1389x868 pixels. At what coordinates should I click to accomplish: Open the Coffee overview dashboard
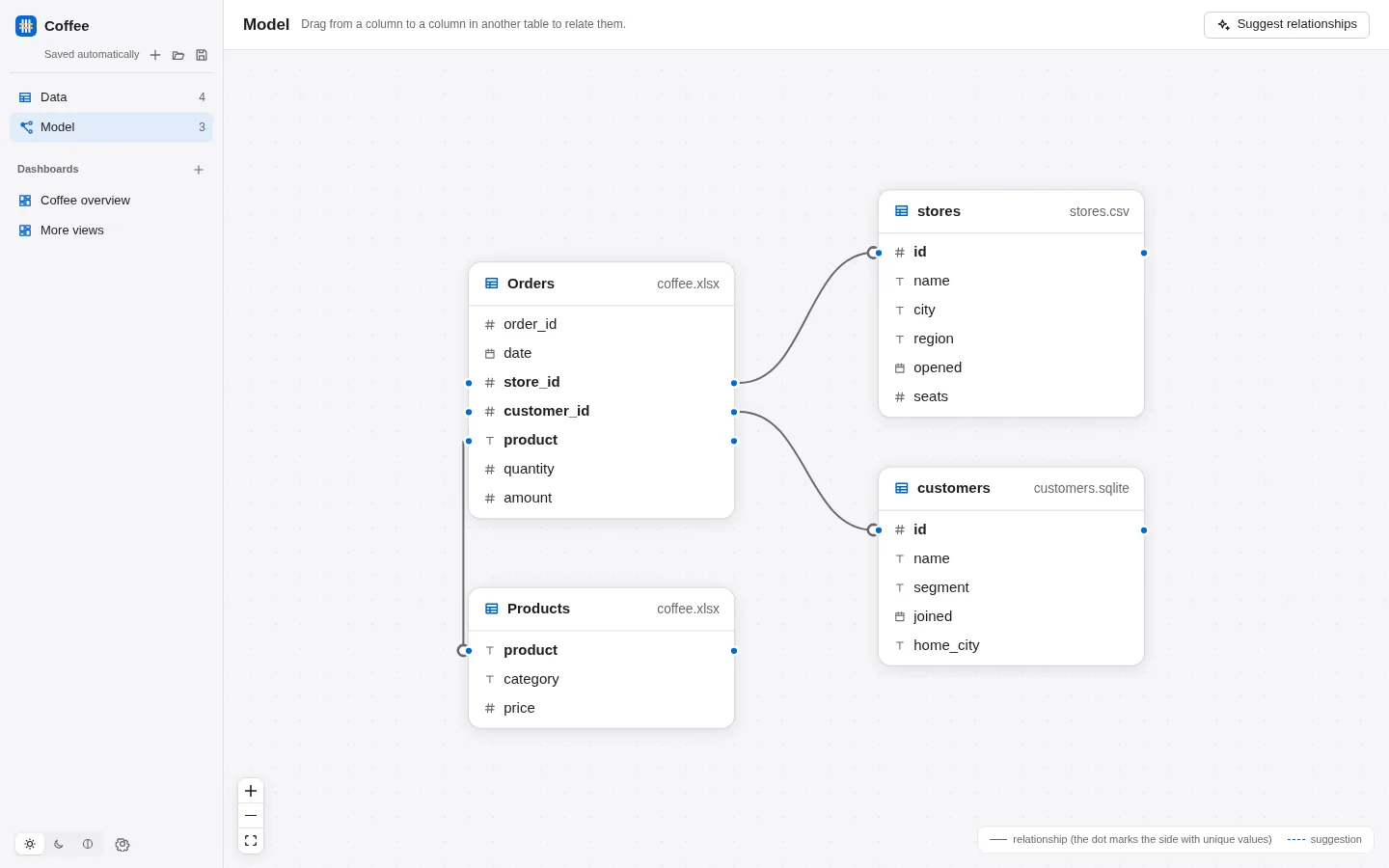pyautogui.click(x=111, y=201)
